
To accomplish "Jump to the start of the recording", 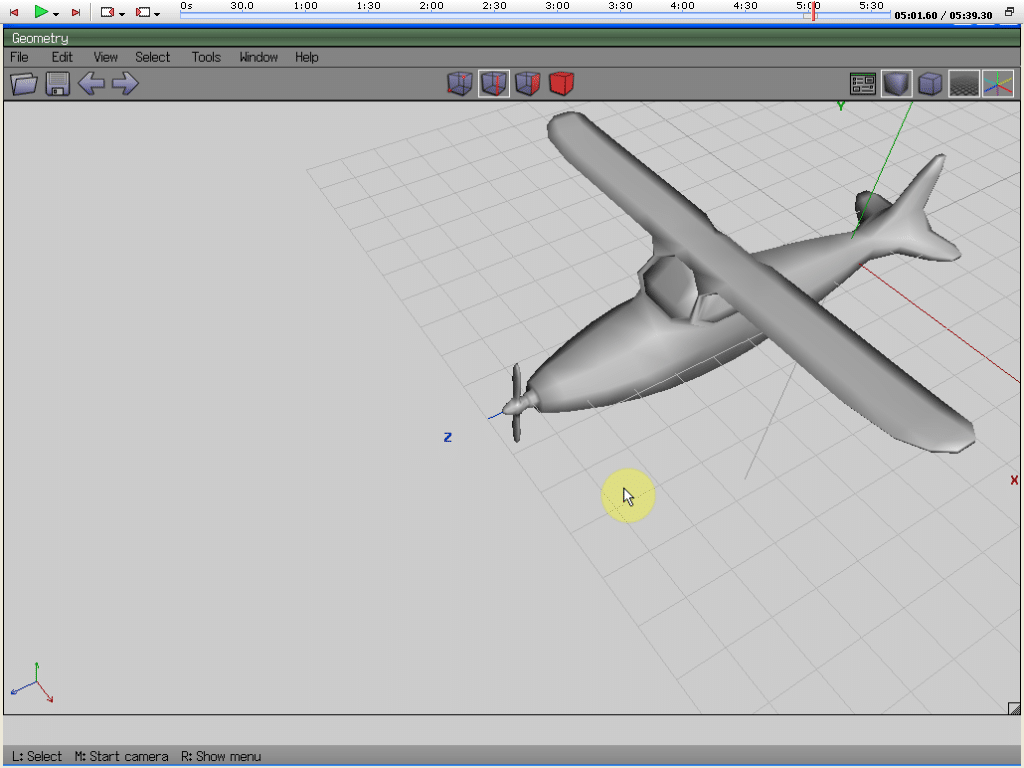I will (14, 12).
